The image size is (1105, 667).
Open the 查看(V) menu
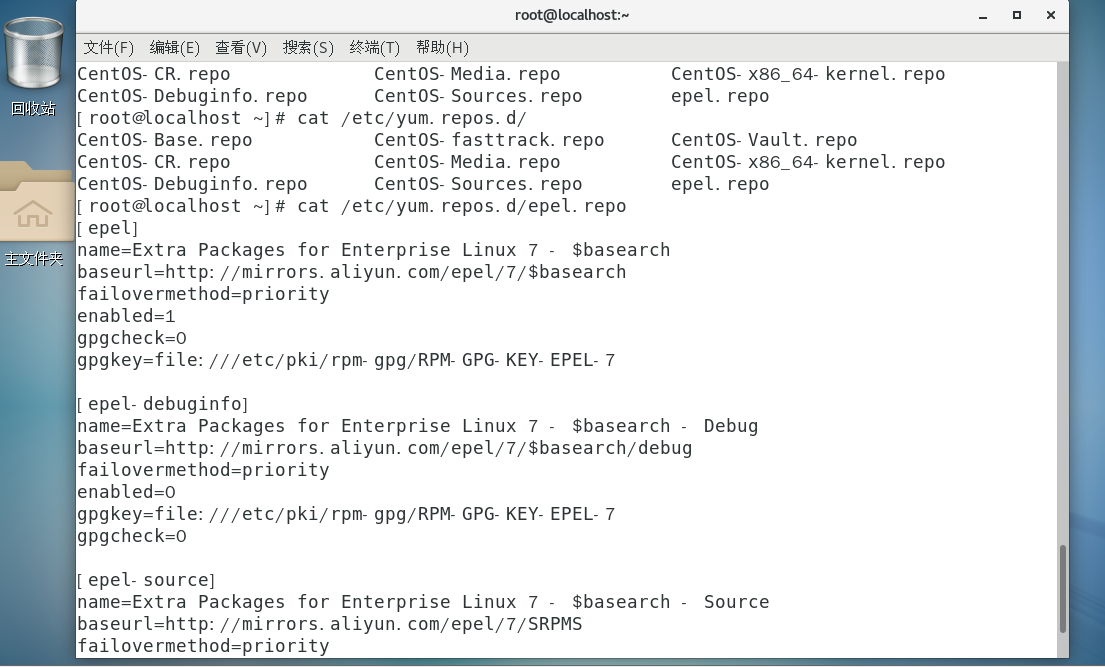[241, 48]
